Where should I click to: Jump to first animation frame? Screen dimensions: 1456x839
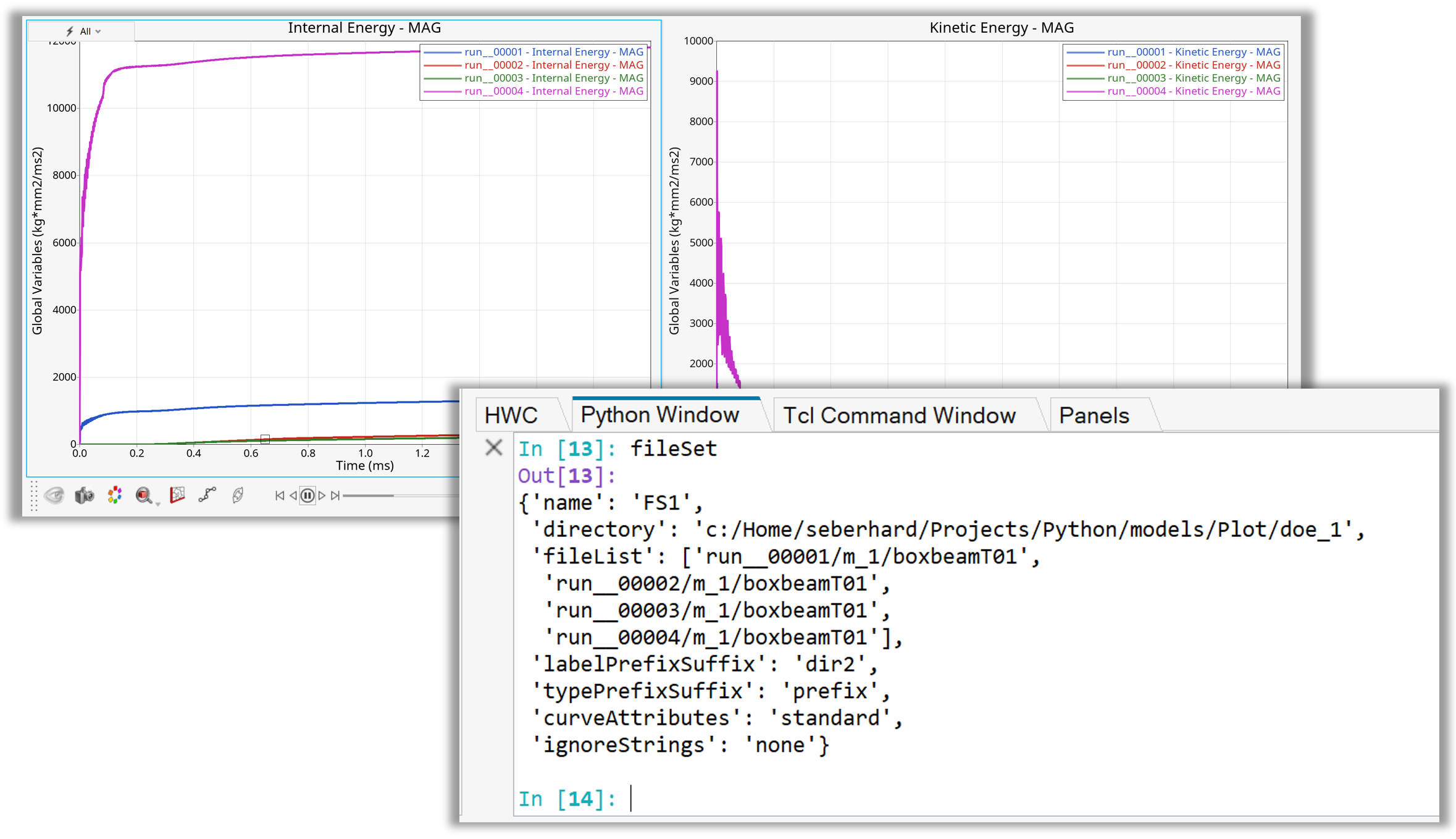pos(279,495)
